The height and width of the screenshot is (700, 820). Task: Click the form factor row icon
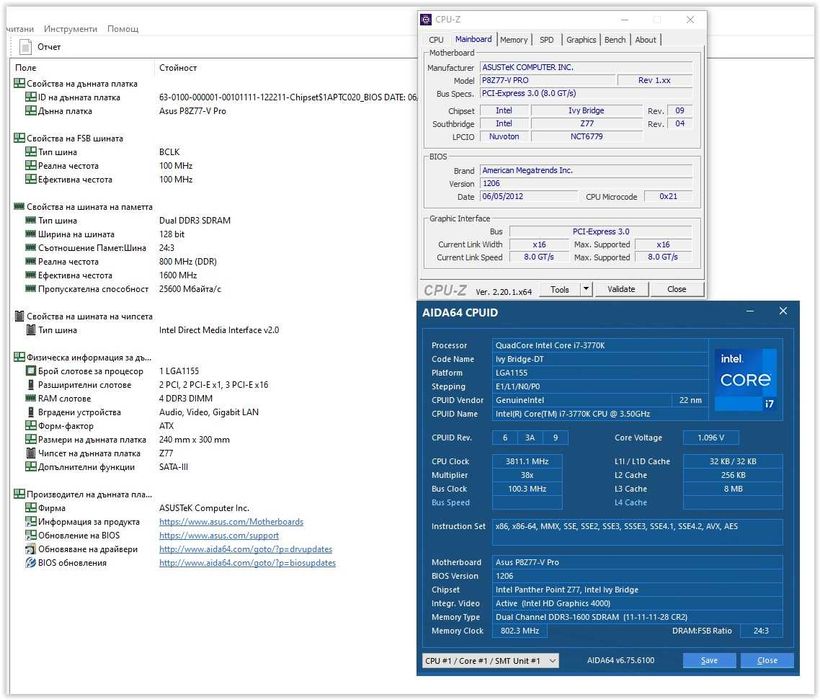[31, 426]
